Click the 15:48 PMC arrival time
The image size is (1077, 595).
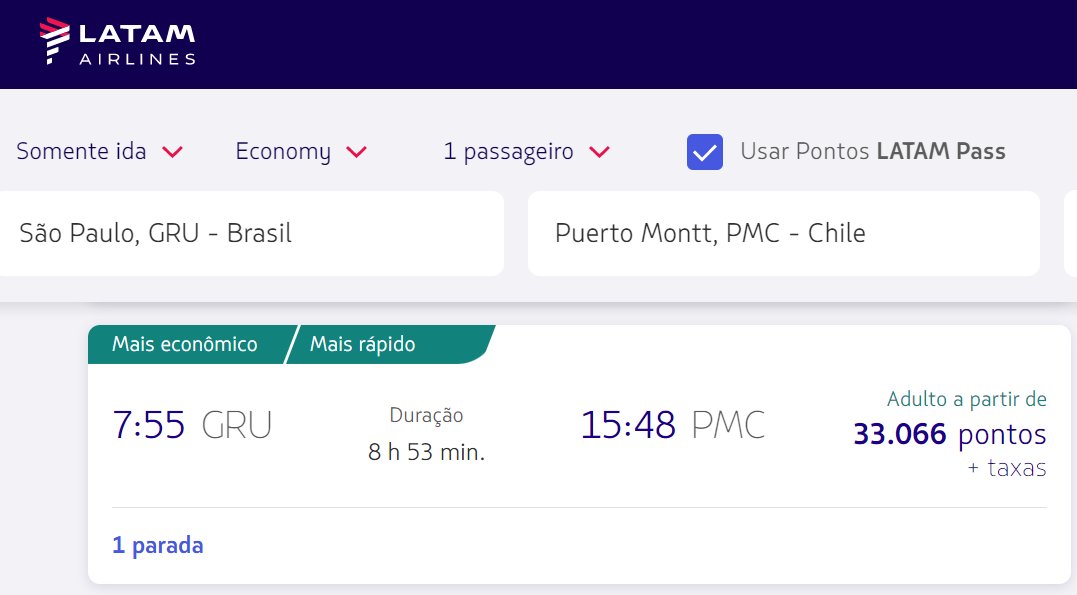(673, 425)
